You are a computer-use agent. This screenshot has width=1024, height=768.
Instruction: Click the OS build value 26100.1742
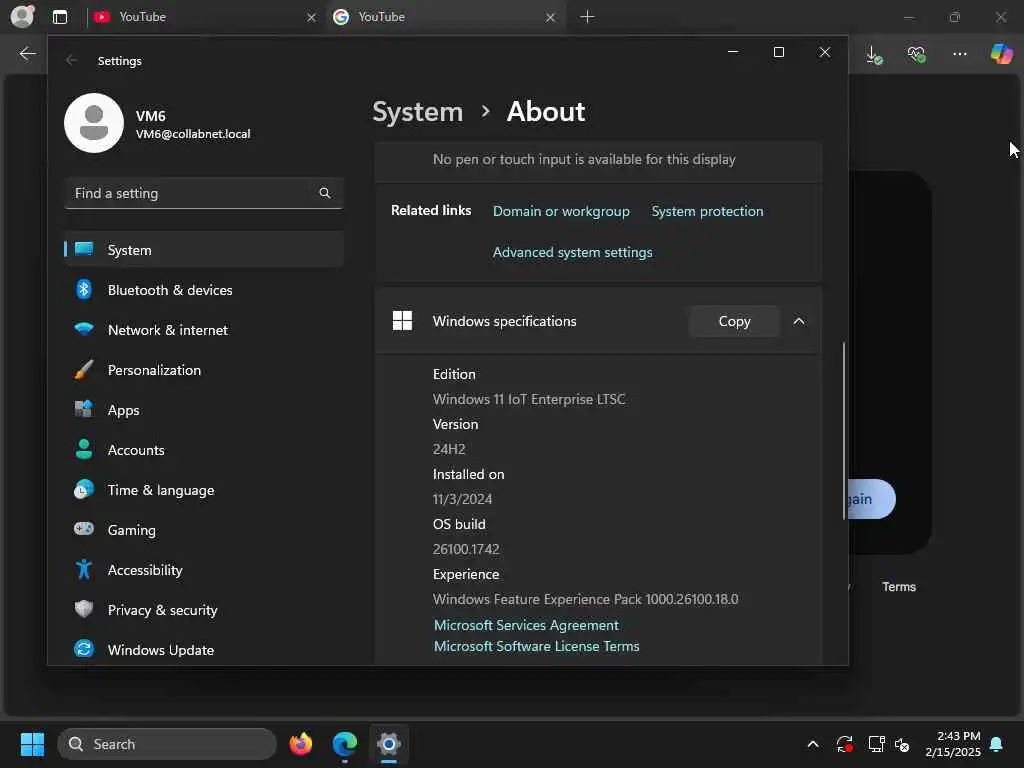466,549
